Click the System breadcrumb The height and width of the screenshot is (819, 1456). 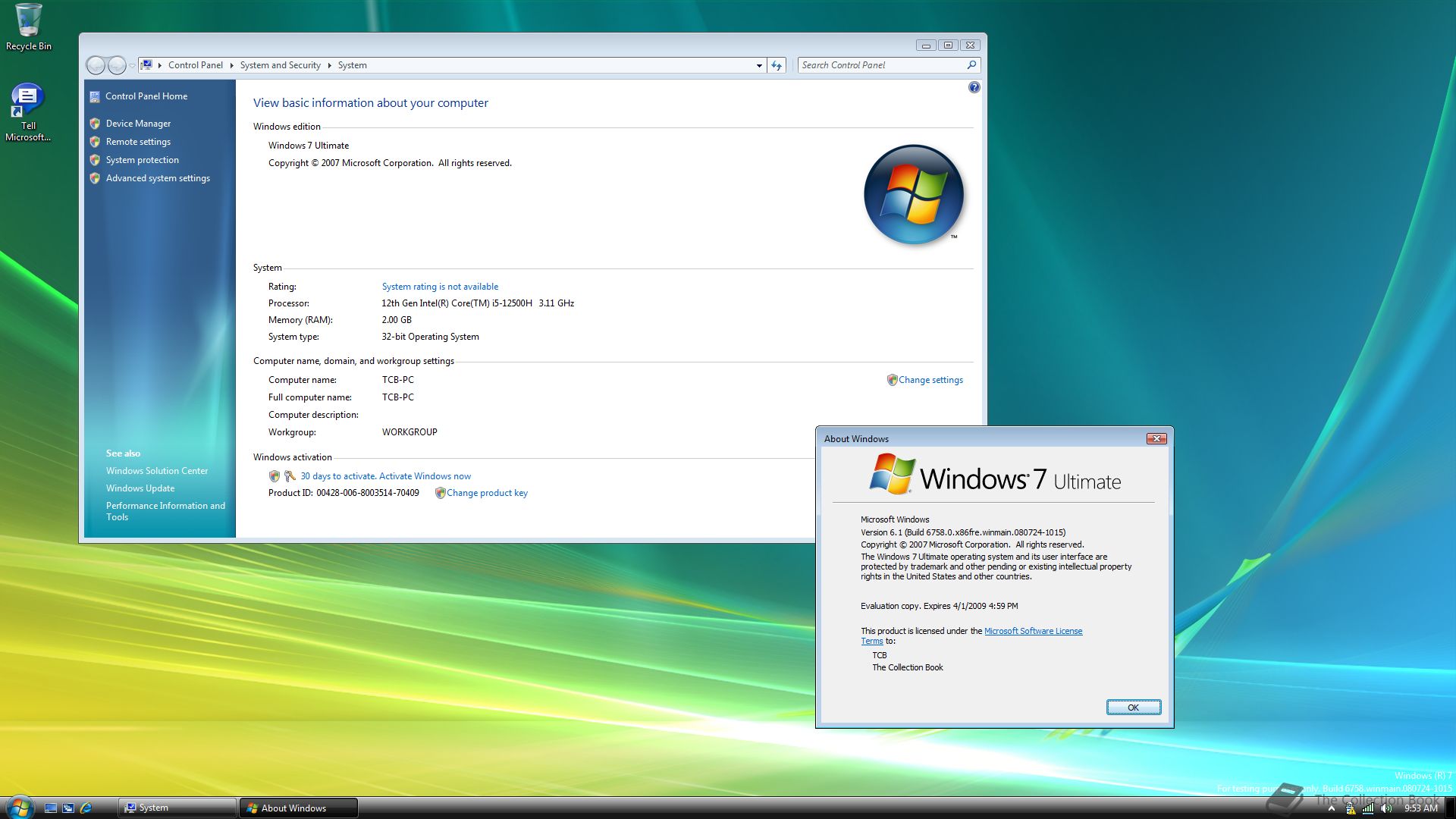pos(353,65)
